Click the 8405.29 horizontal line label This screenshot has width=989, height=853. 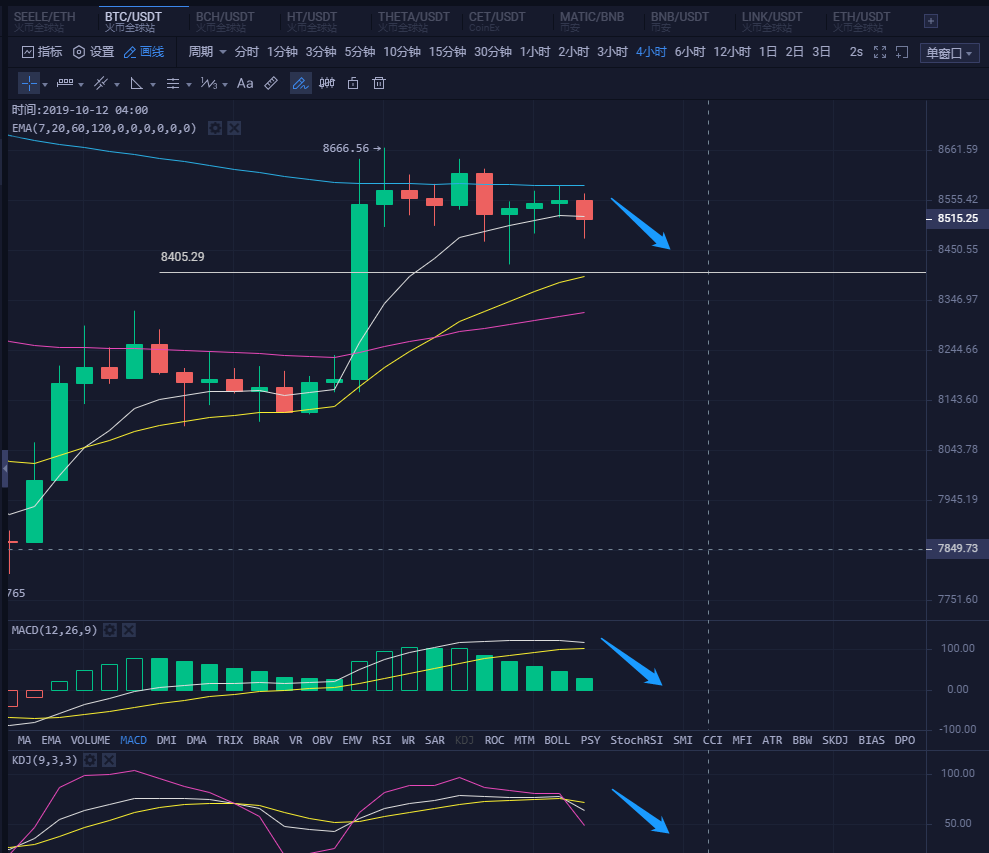point(182,257)
